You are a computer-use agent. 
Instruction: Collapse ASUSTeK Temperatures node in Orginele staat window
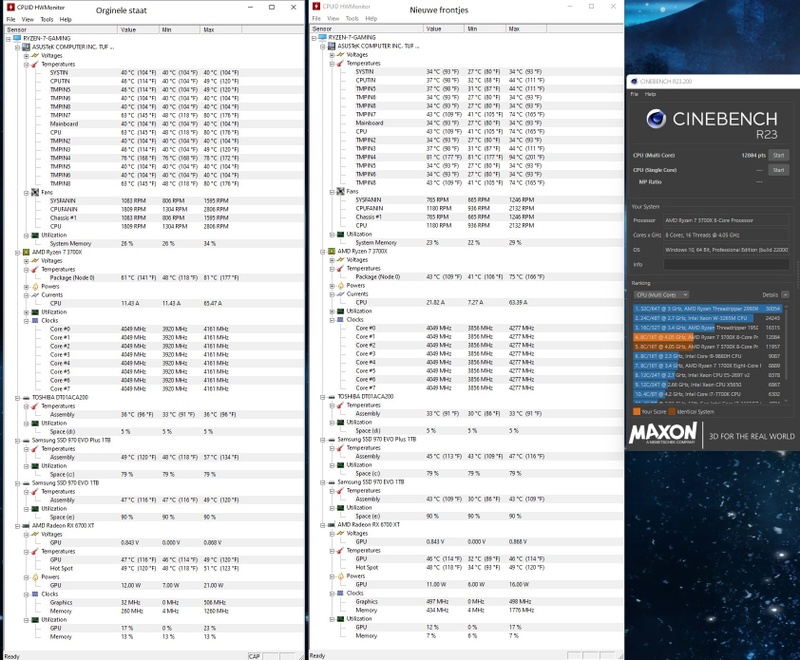(x=26, y=65)
